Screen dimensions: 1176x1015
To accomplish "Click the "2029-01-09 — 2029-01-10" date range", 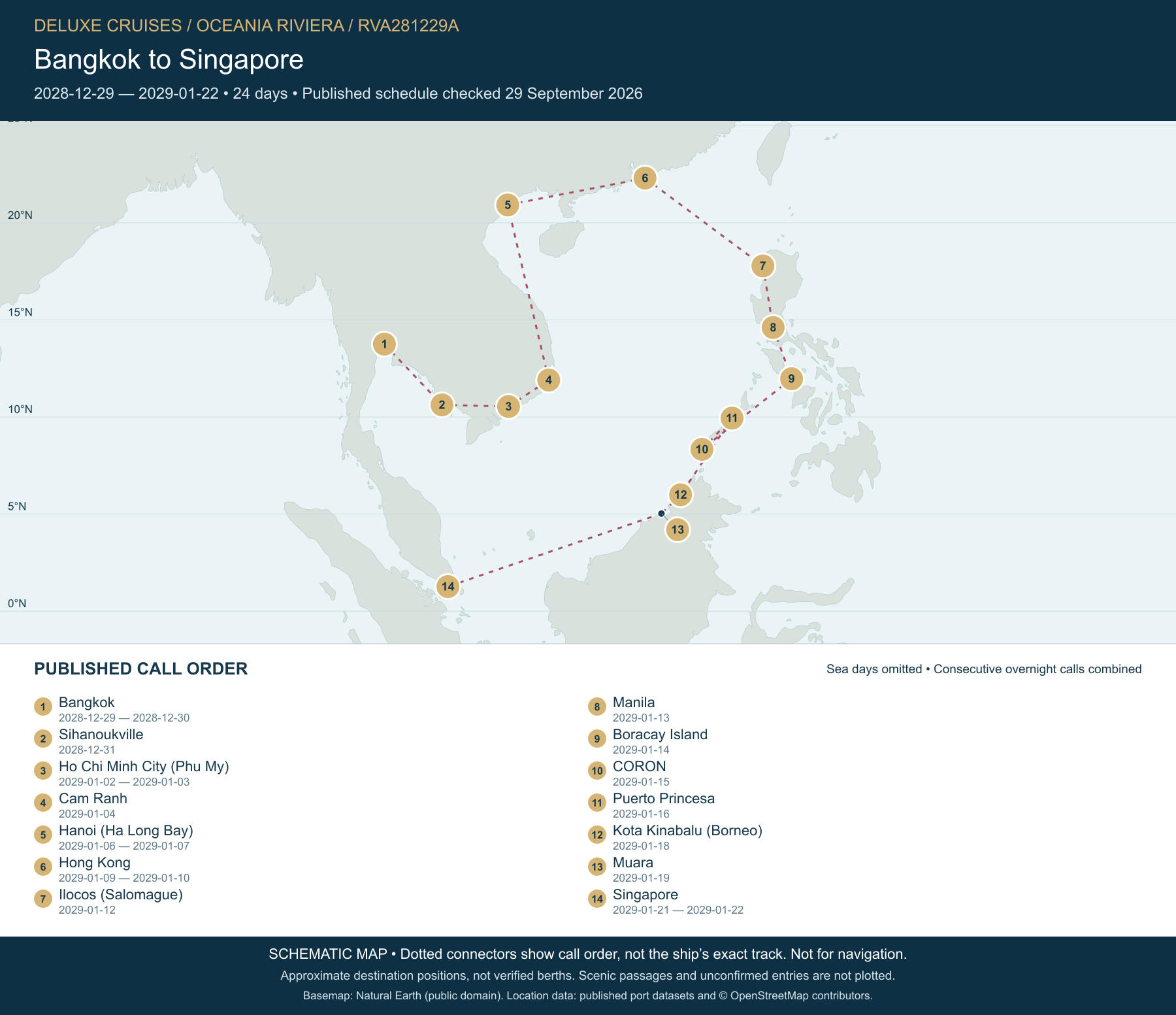I will click(x=124, y=878).
